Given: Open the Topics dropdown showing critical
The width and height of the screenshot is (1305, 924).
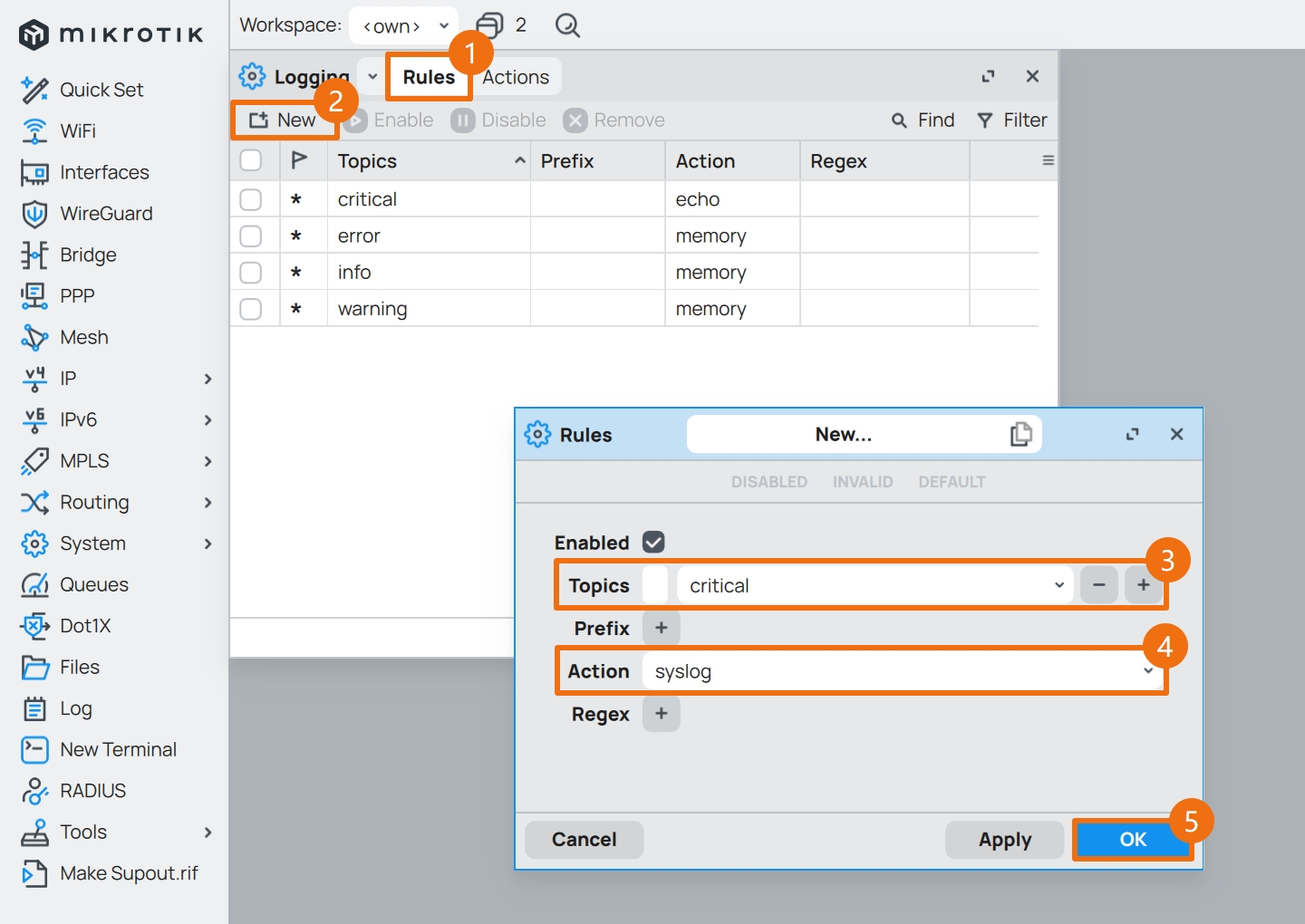Looking at the screenshot, I should pos(875,585).
